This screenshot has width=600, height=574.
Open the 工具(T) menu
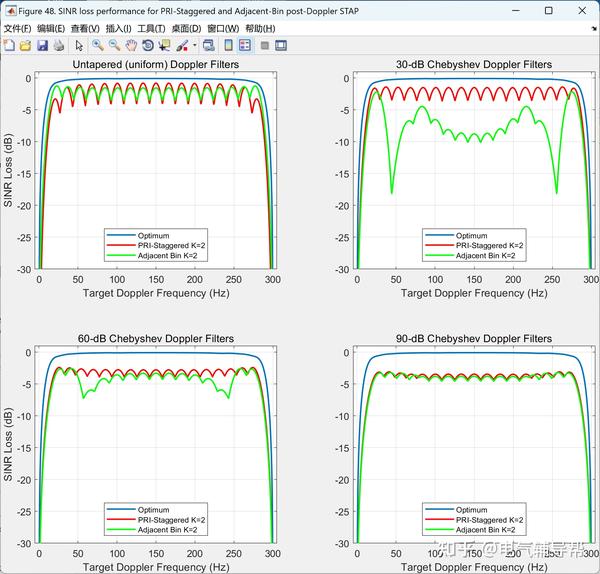click(151, 28)
